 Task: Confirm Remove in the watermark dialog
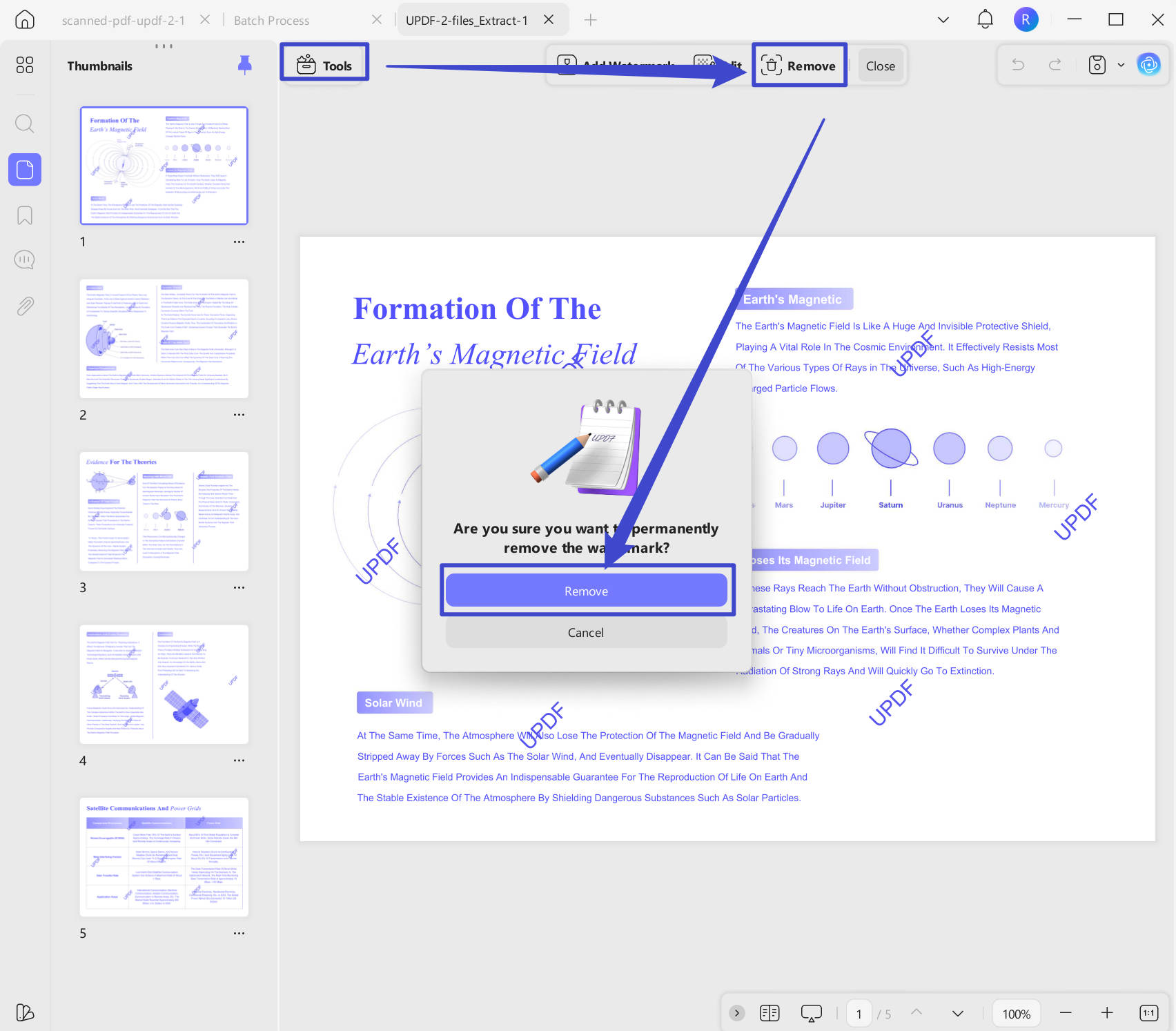pos(586,591)
